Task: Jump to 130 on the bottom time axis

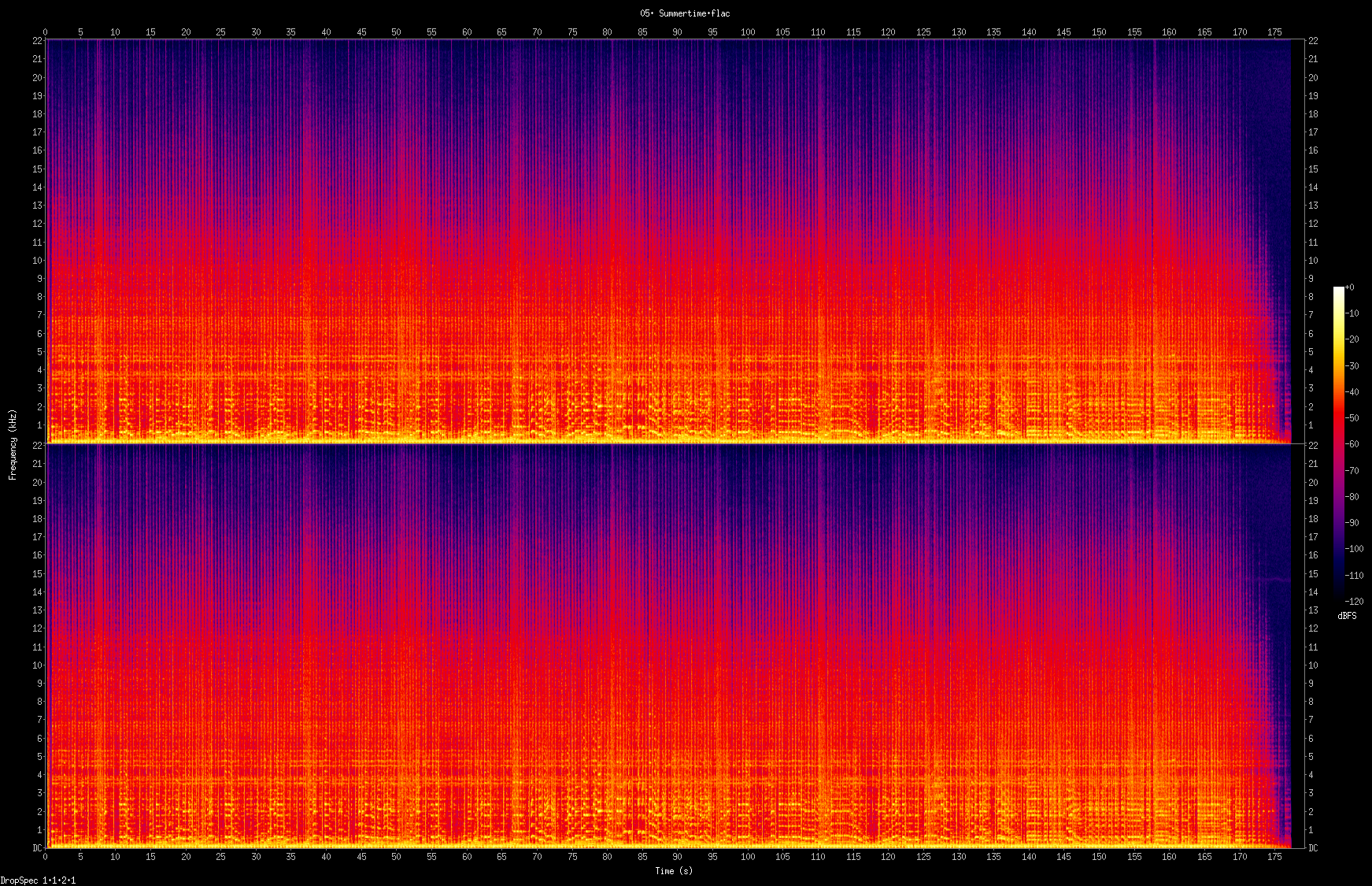Action: 959,857
